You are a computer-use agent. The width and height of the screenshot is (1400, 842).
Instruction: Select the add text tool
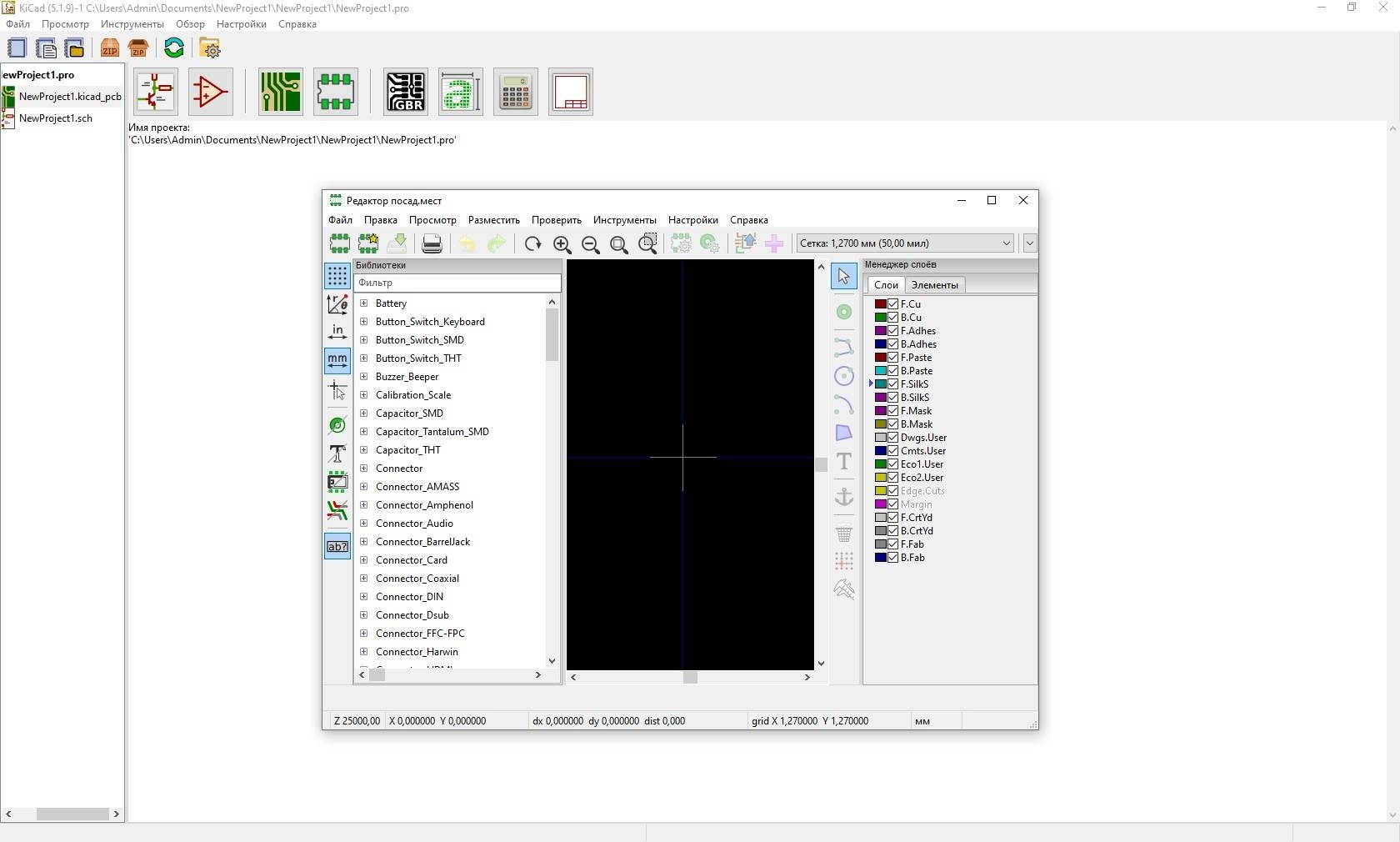(x=844, y=461)
